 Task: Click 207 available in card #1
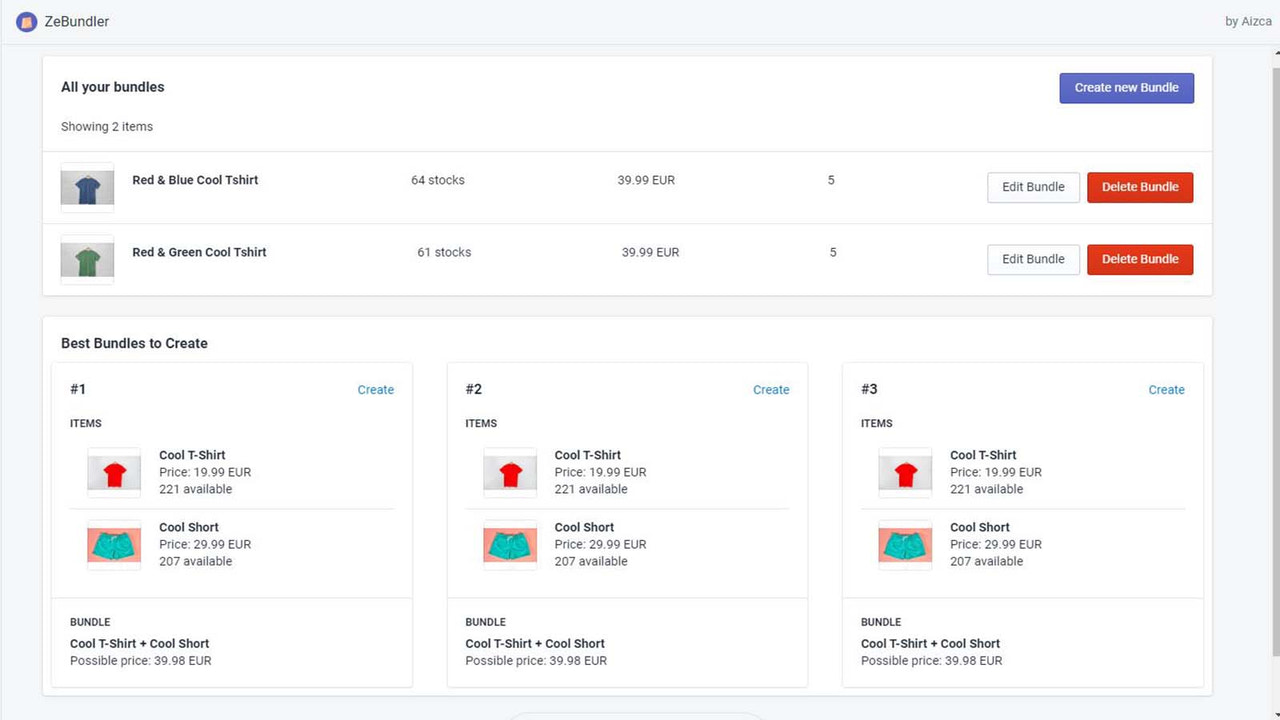[195, 561]
